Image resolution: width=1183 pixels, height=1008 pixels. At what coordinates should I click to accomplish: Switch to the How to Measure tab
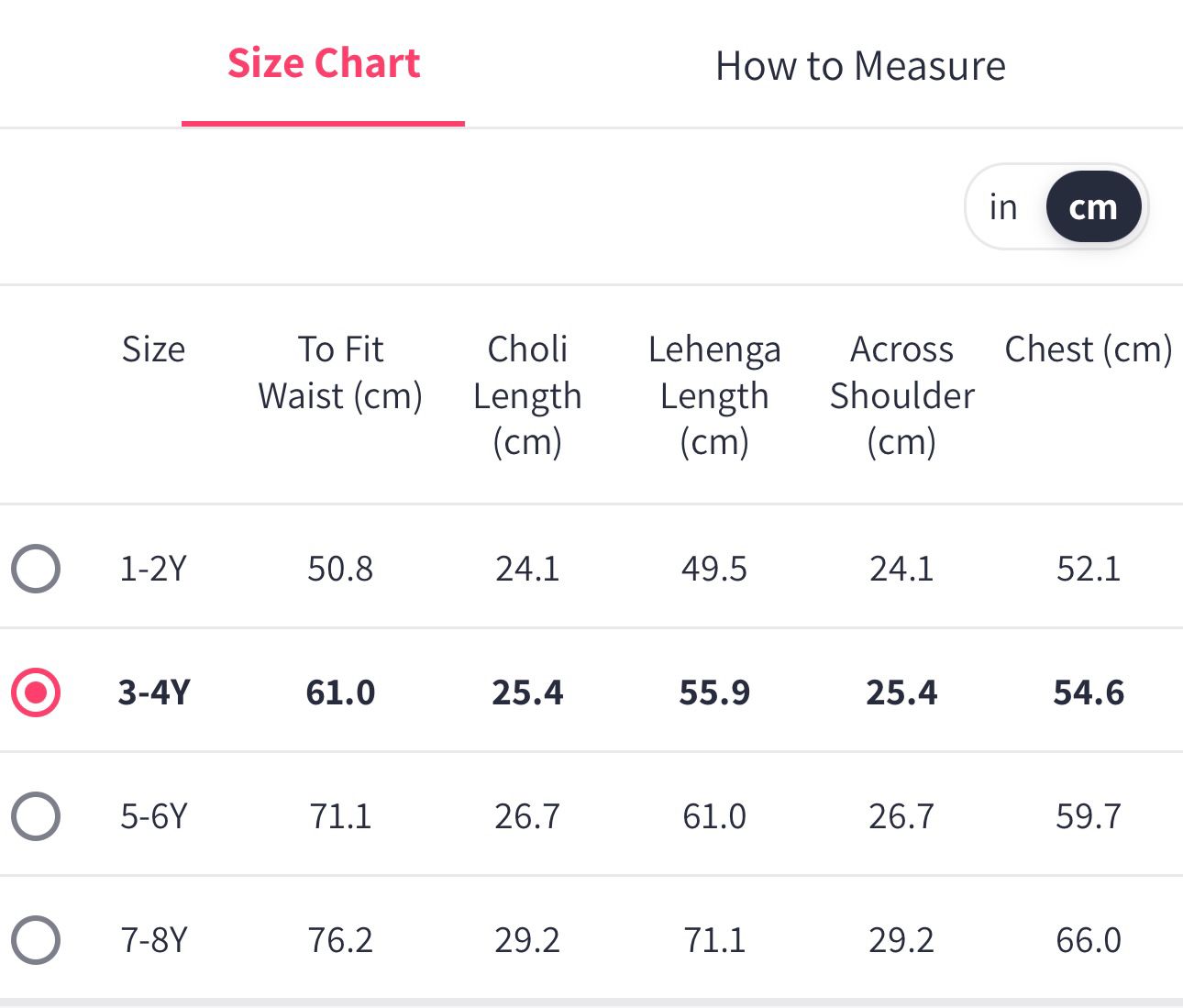(x=860, y=66)
